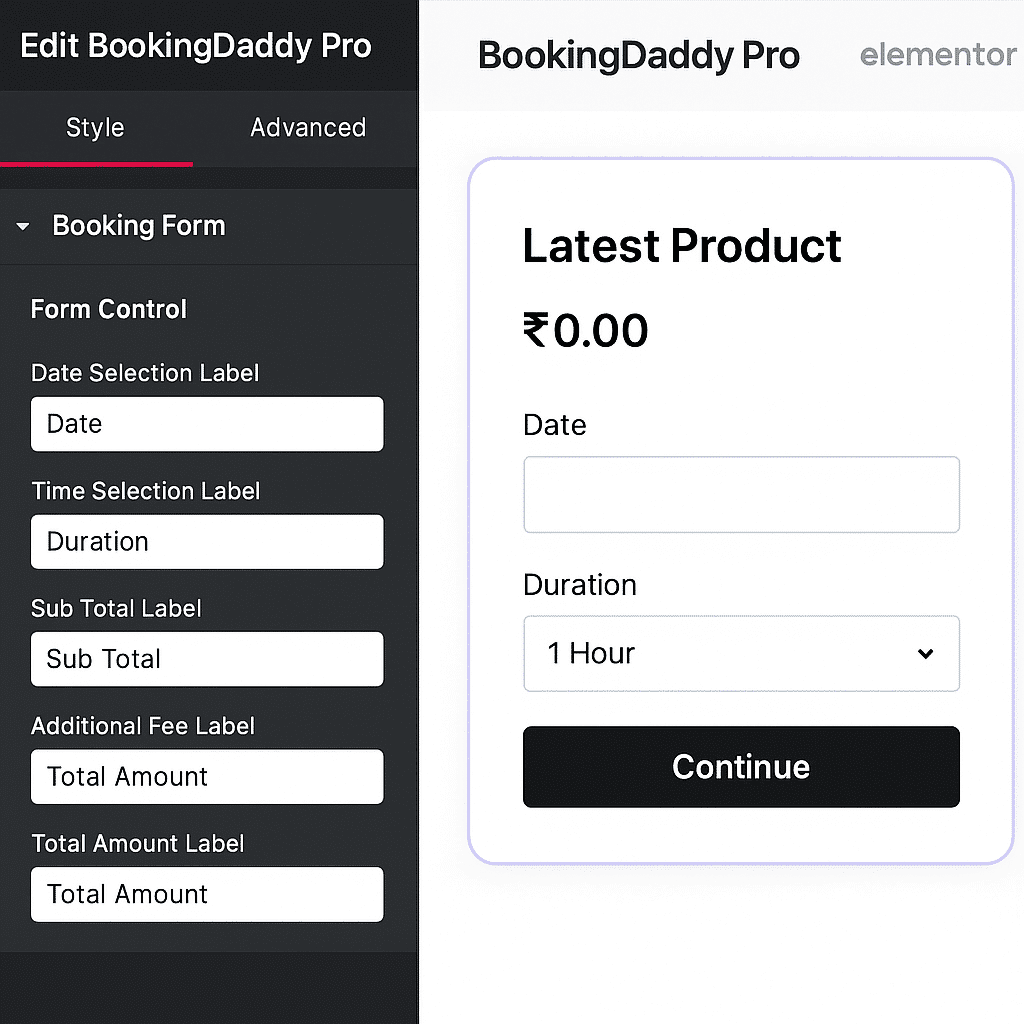Select the Latest Product heading
Image resolution: width=1024 pixels, height=1024 pixels.
(x=682, y=246)
